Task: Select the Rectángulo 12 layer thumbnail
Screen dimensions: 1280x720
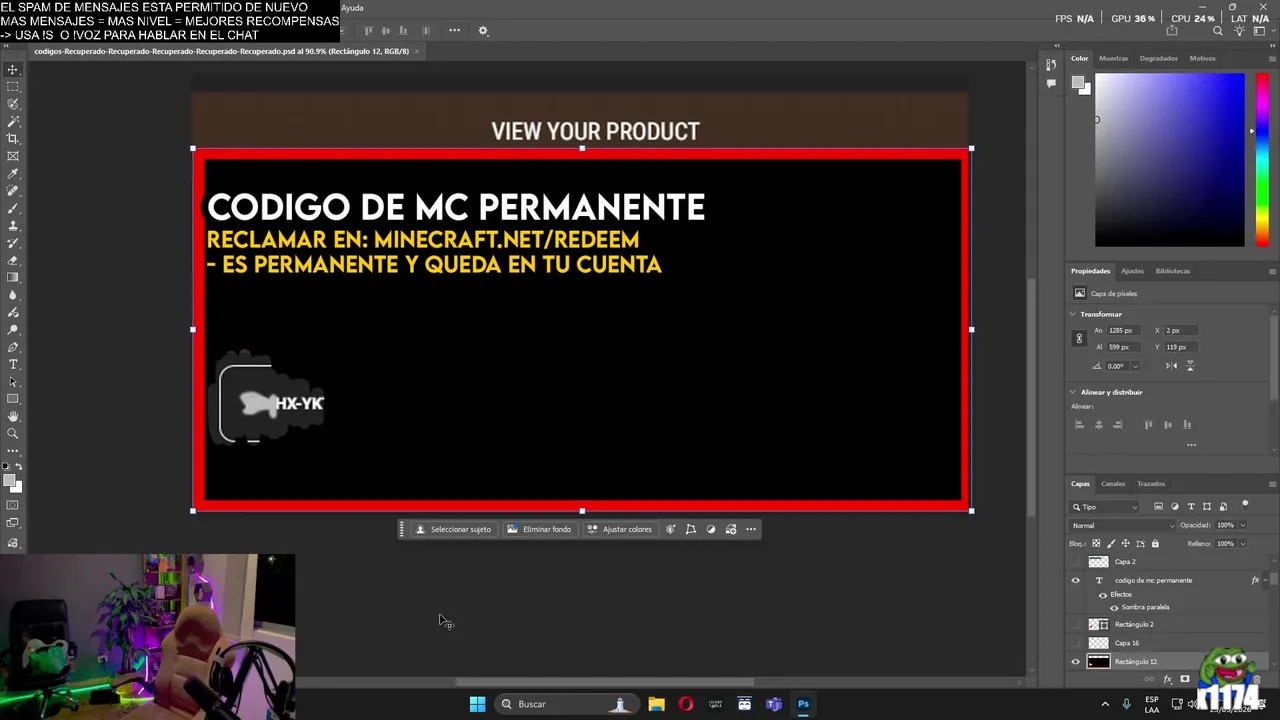Action: point(1098,661)
